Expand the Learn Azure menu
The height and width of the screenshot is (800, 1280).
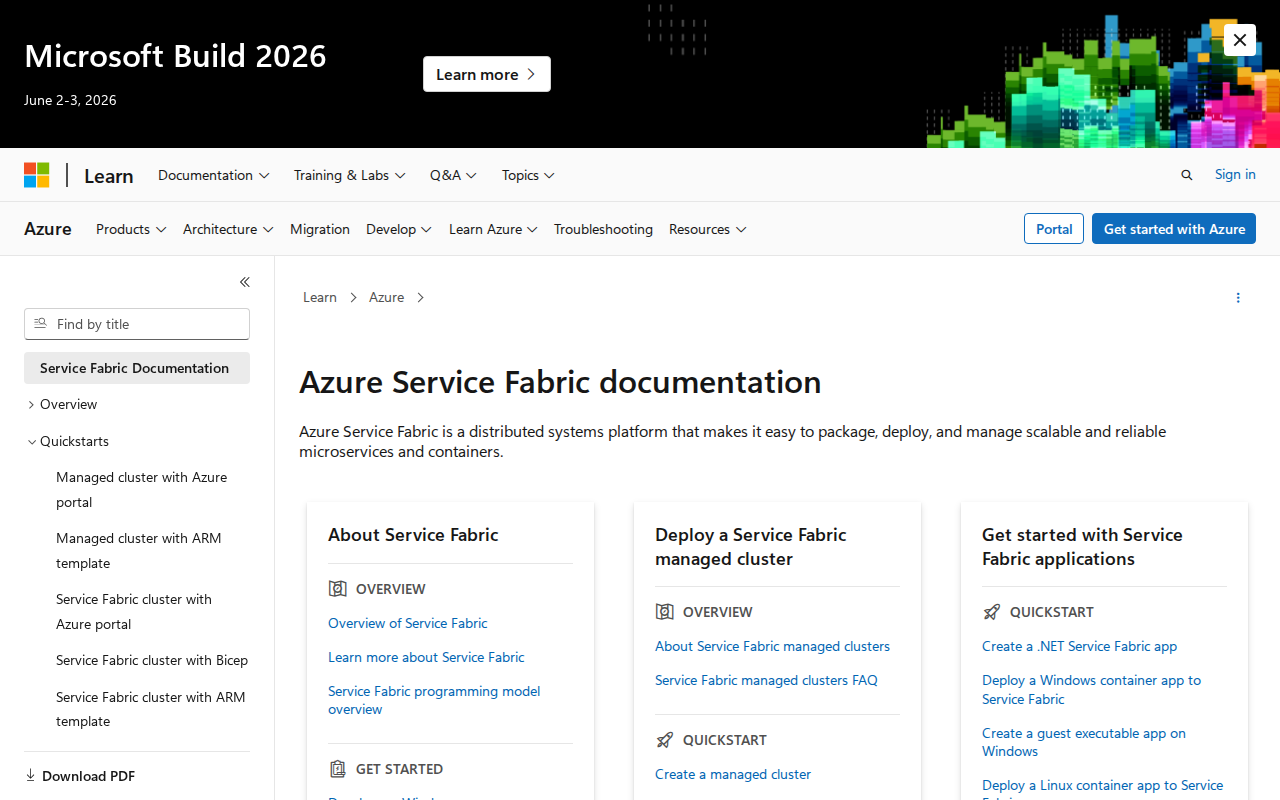493,229
